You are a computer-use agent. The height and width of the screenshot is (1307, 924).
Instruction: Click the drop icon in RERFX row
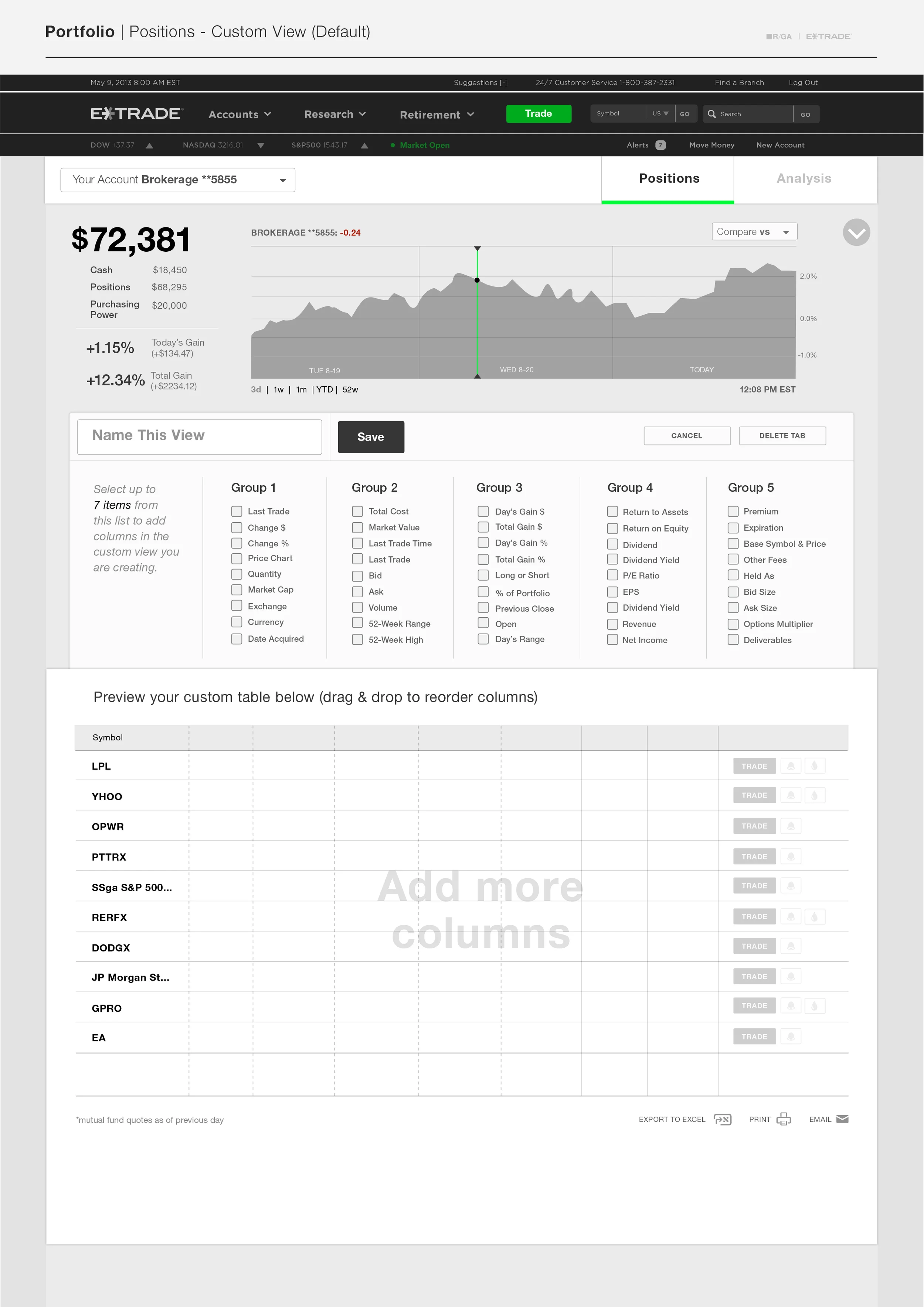pos(815,917)
